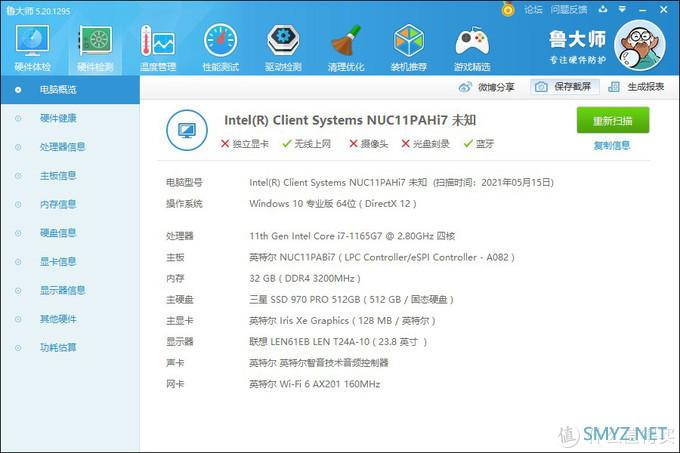
Task: Click the camera icon for 保存截屏
Action: click(541, 87)
